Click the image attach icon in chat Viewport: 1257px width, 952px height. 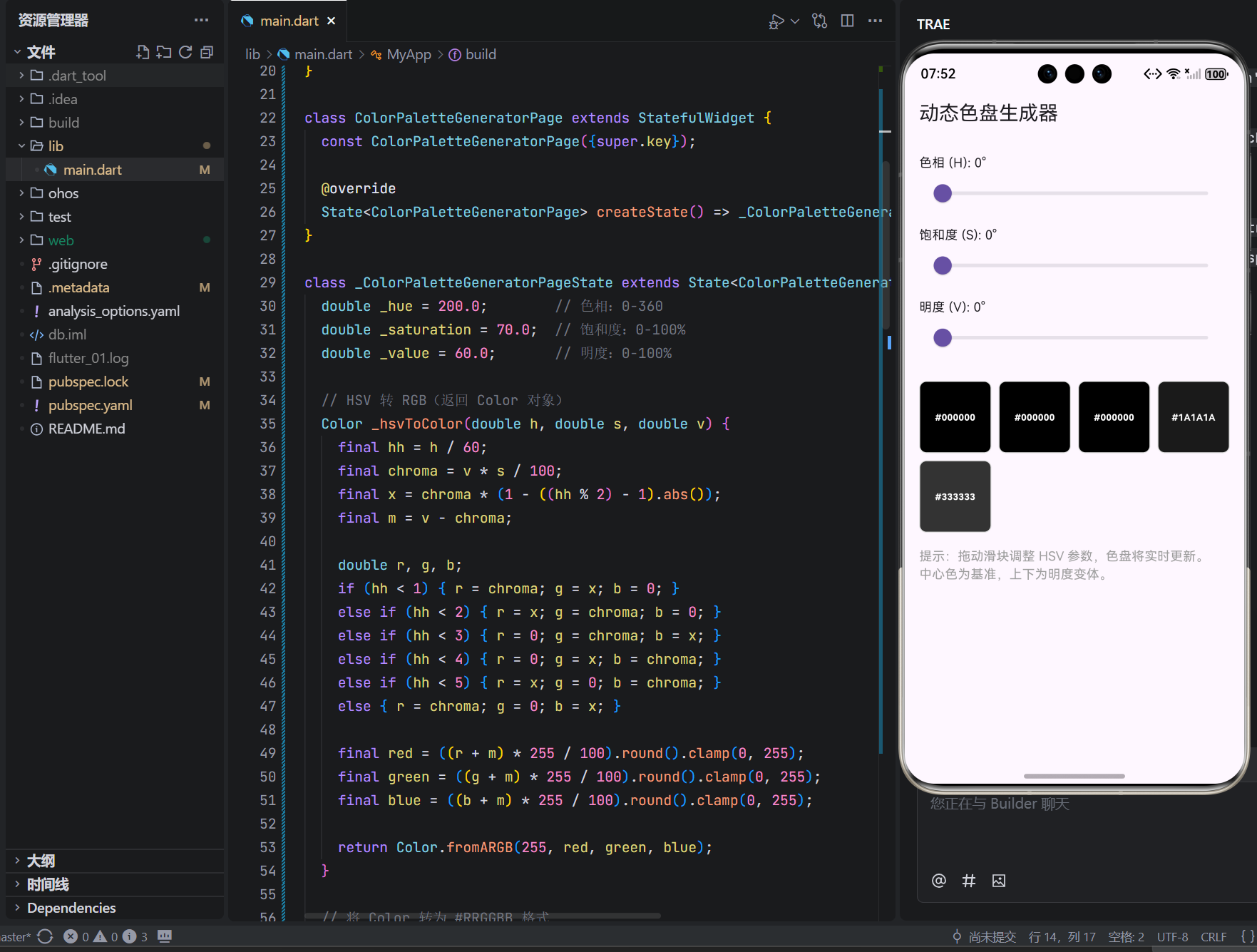click(x=999, y=881)
